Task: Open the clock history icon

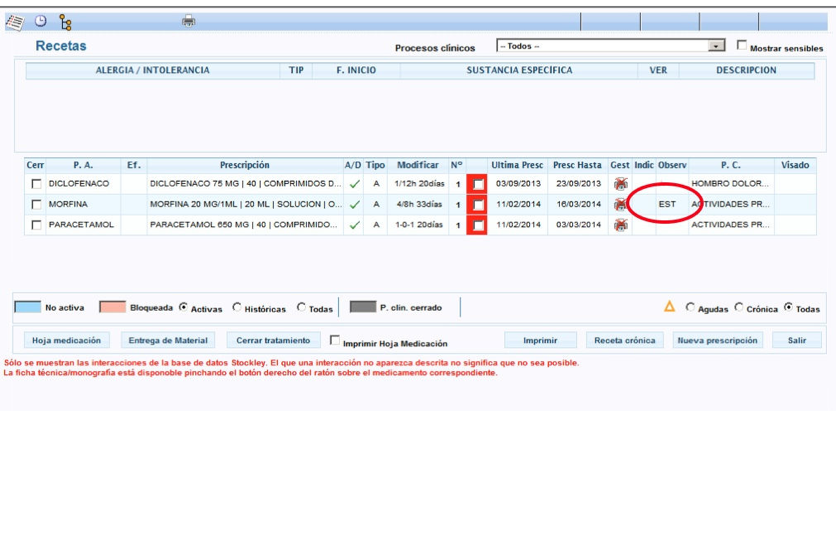Action: click(x=41, y=21)
